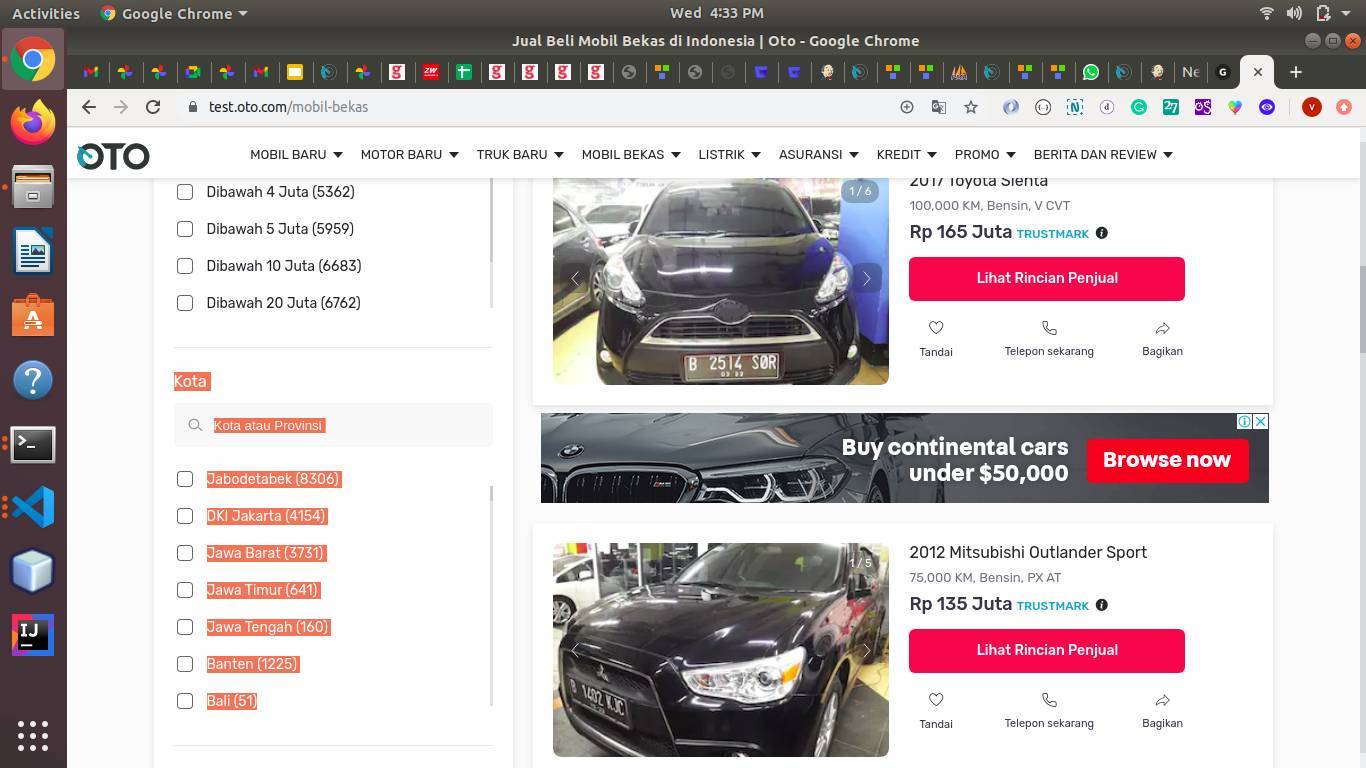Open the Chrome profile avatar V
The height and width of the screenshot is (768, 1366).
pyautogui.click(x=1311, y=107)
